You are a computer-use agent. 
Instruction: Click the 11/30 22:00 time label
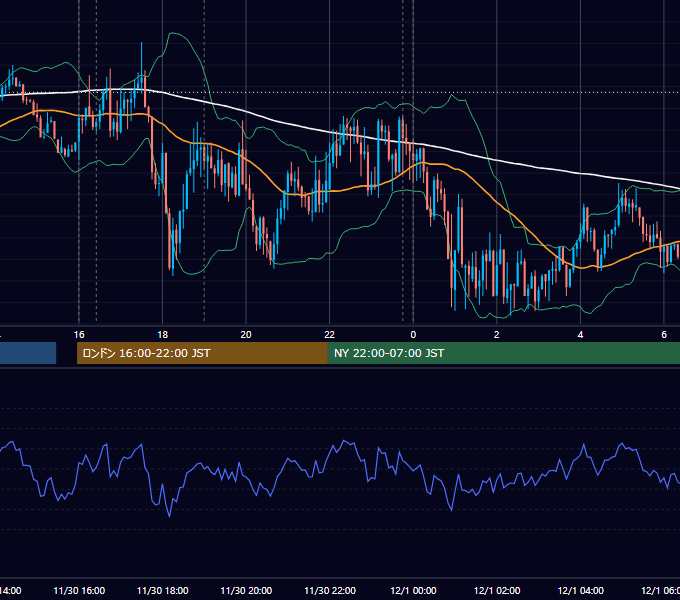tap(330, 591)
